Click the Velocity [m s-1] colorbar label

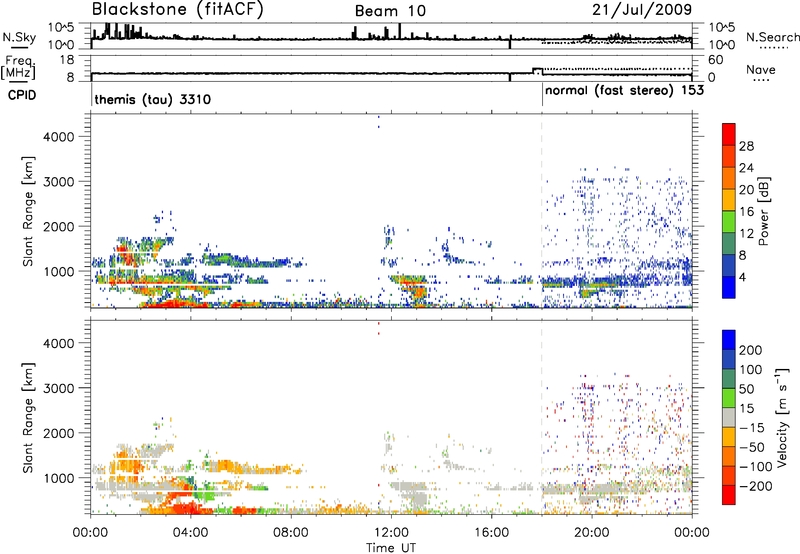click(782, 417)
